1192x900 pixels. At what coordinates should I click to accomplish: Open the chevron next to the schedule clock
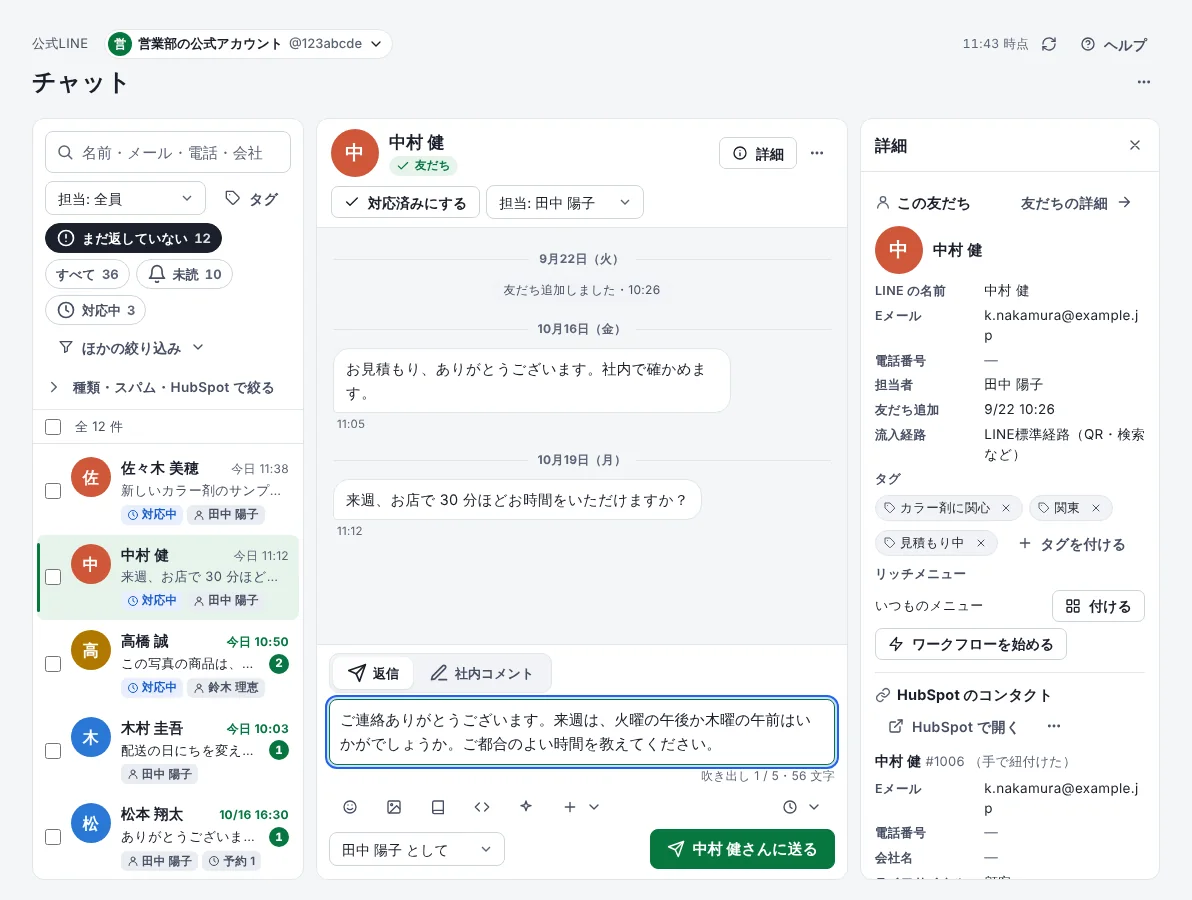click(x=813, y=807)
